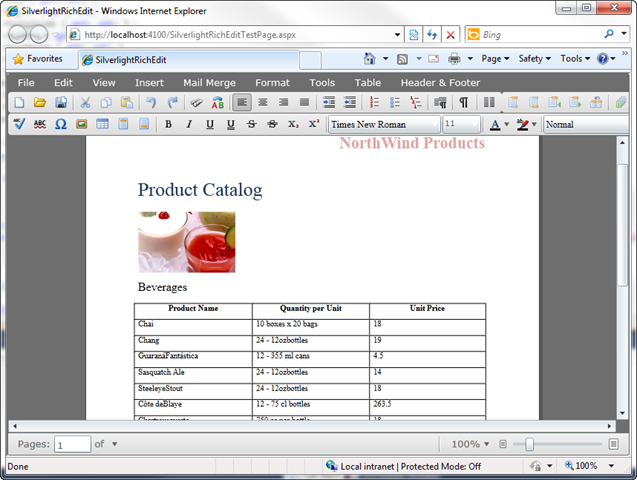Insert columns layout icon

(x=489, y=102)
